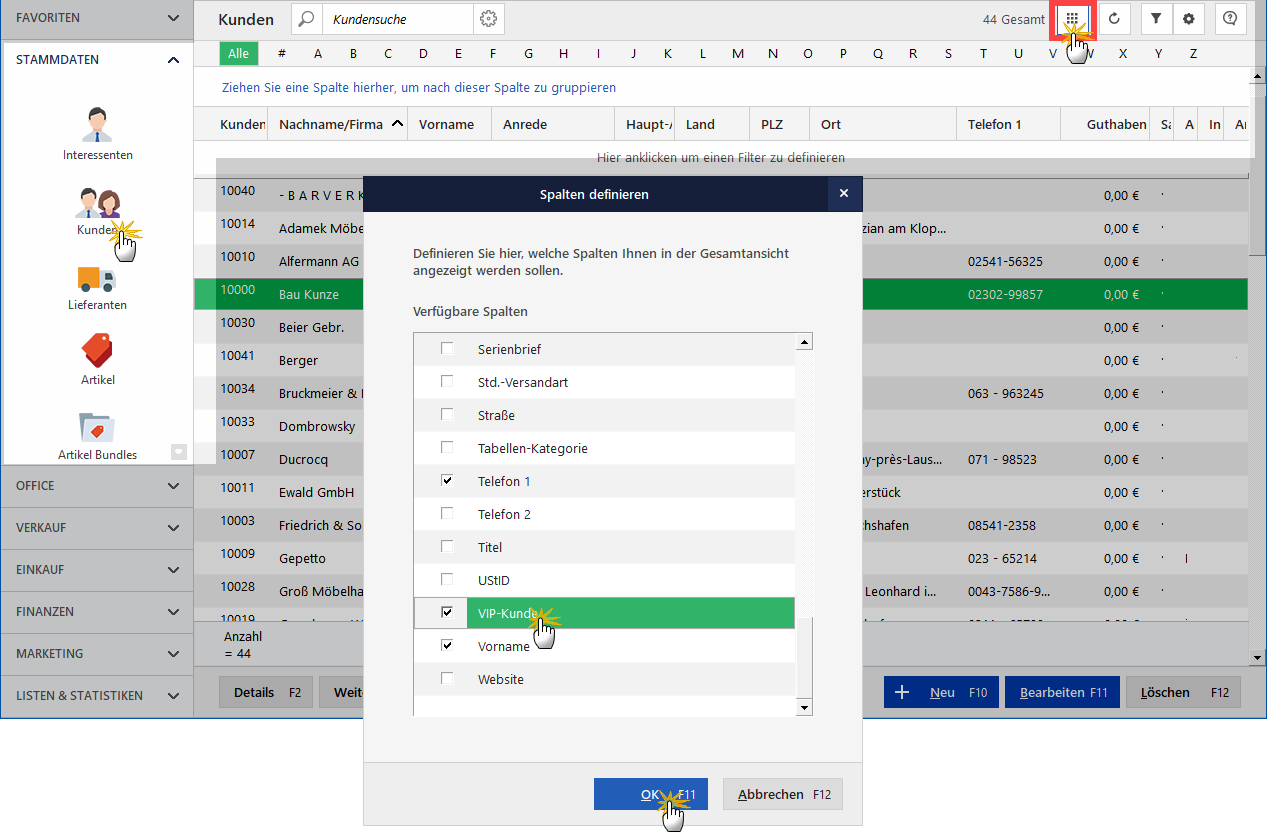
Task: Toggle Std.-Versandart column checkbox
Action: point(447,382)
